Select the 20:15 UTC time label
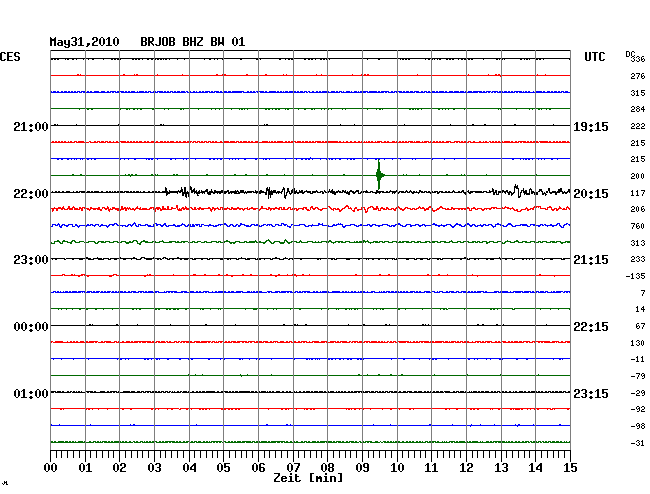 pos(591,194)
